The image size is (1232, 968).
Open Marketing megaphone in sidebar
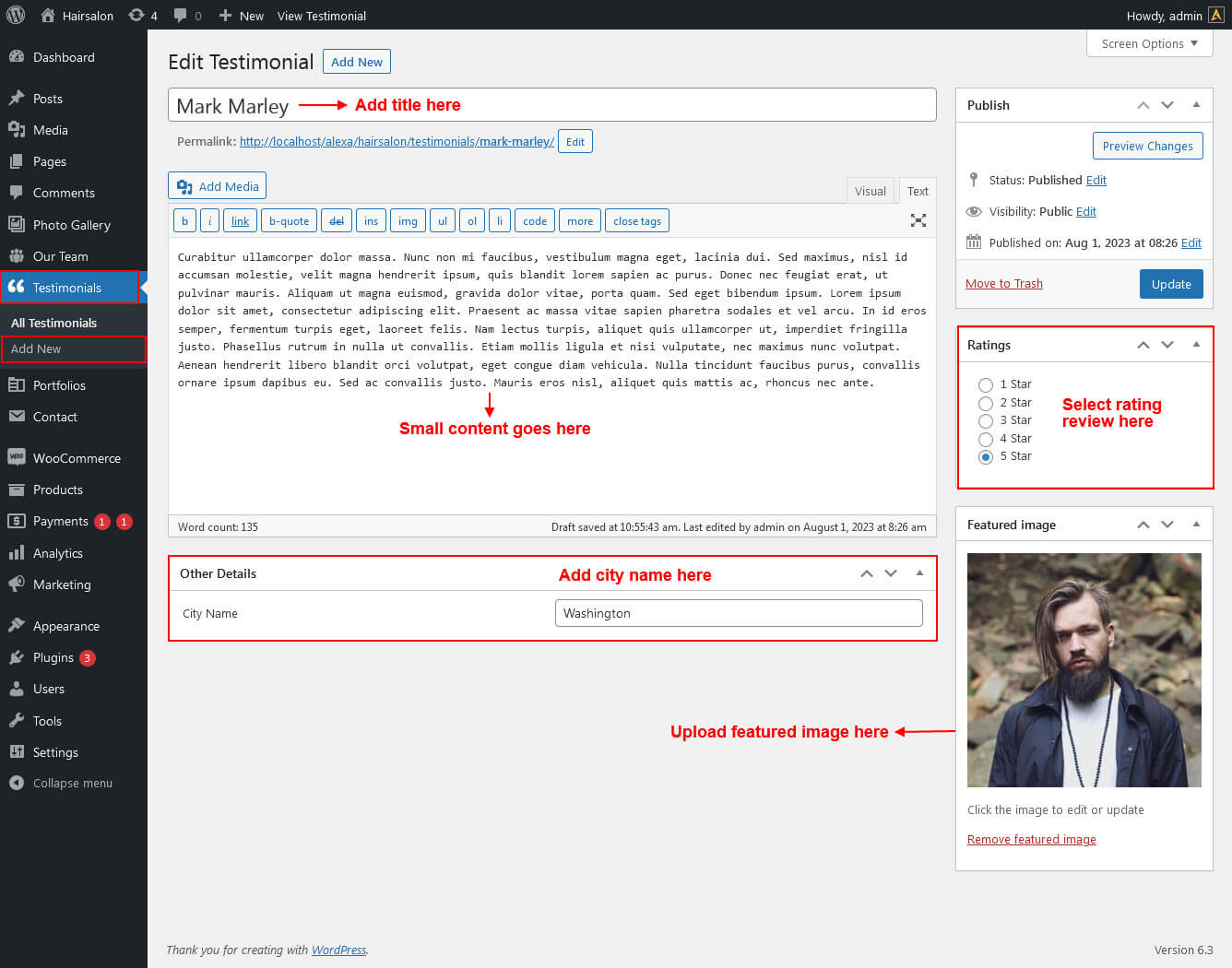pyautogui.click(x=17, y=584)
